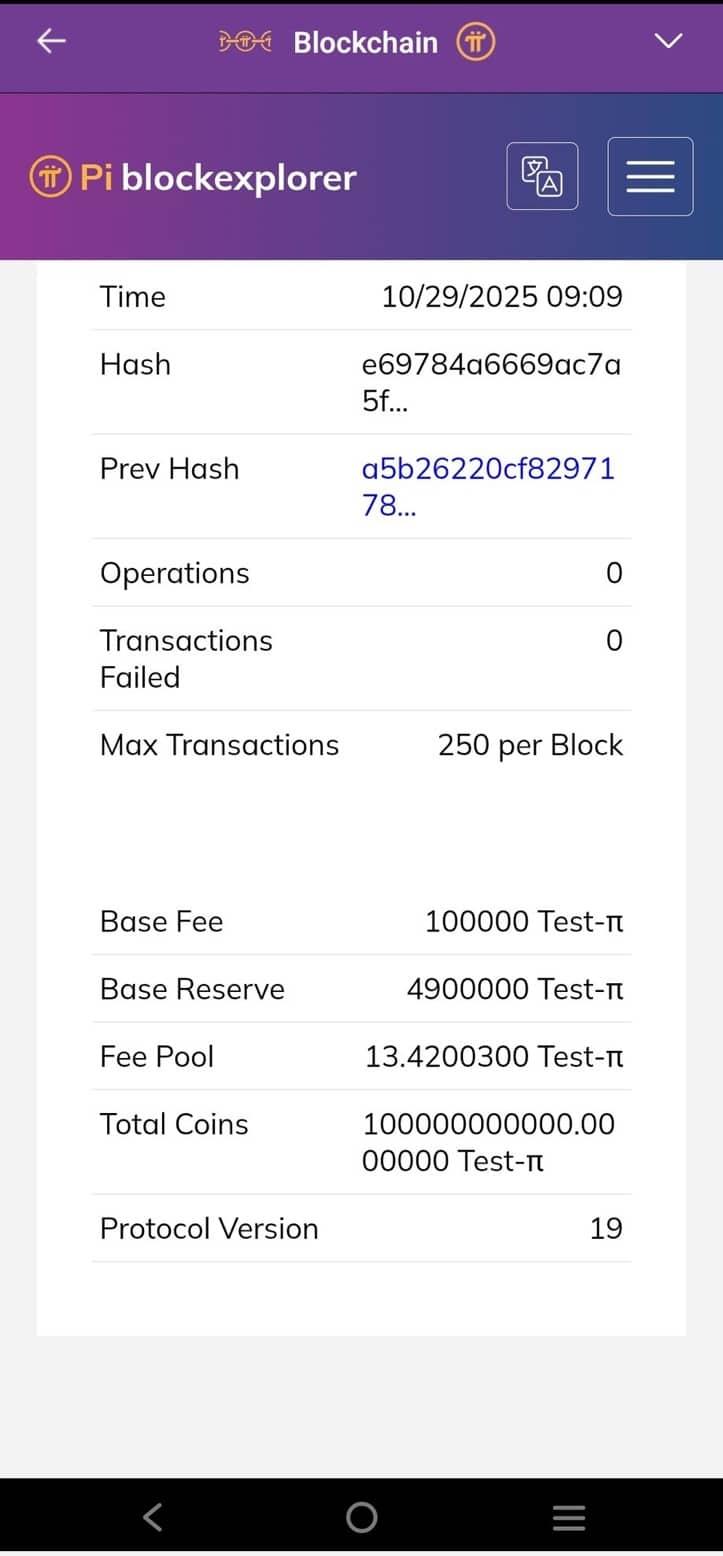Tap the Protocol Version 19 value
The image size is (723, 1556).
(x=606, y=1228)
